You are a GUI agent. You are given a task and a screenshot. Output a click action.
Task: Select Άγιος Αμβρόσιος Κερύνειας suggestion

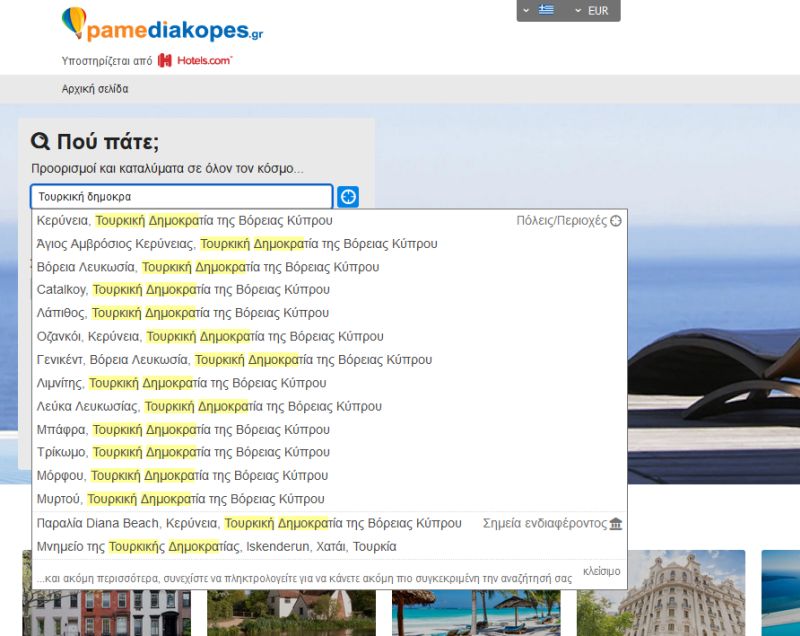click(x=329, y=244)
